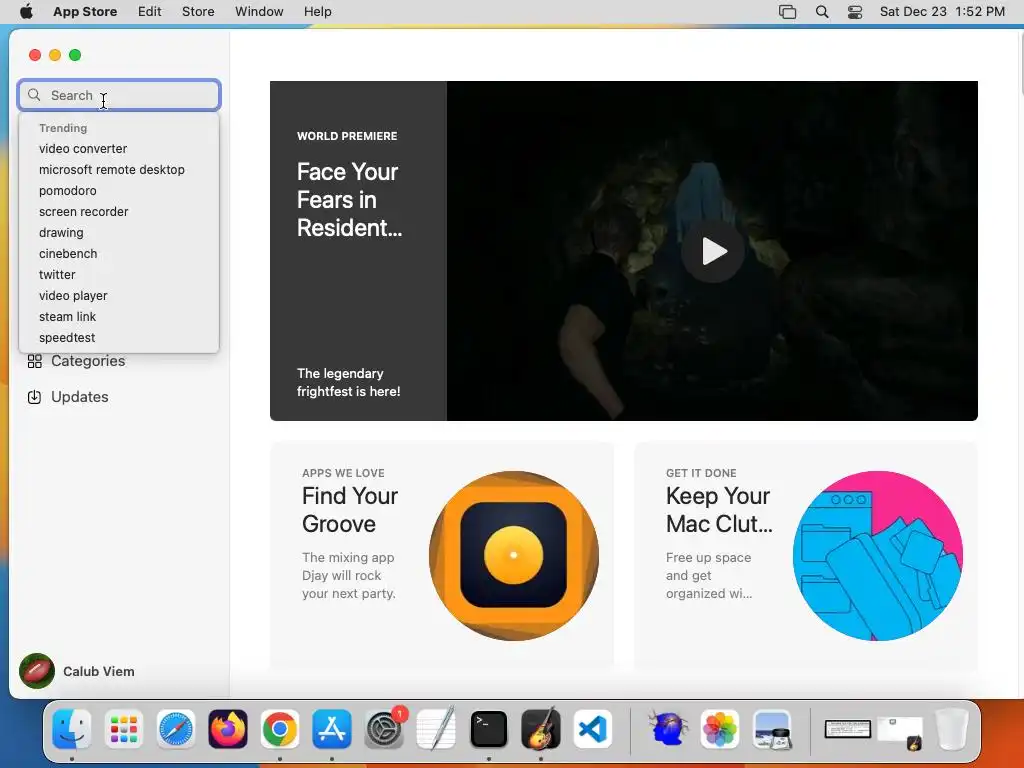Open Launchpad in the Dock
1024x768 pixels.
tap(123, 729)
